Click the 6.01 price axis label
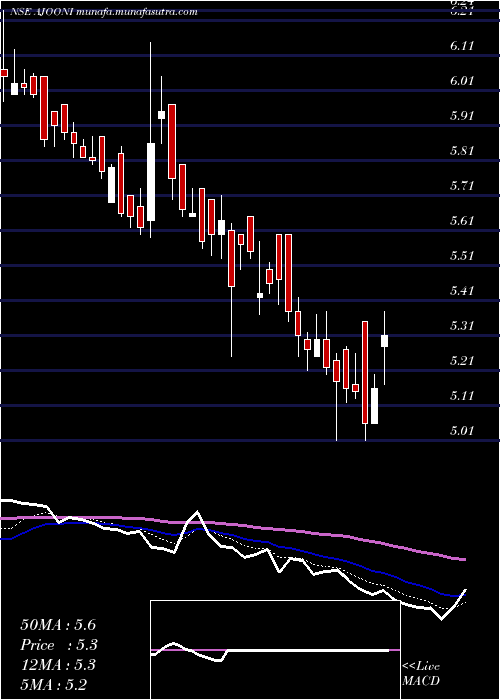The height and width of the screenshot is (700, 500). click(462, 81)
